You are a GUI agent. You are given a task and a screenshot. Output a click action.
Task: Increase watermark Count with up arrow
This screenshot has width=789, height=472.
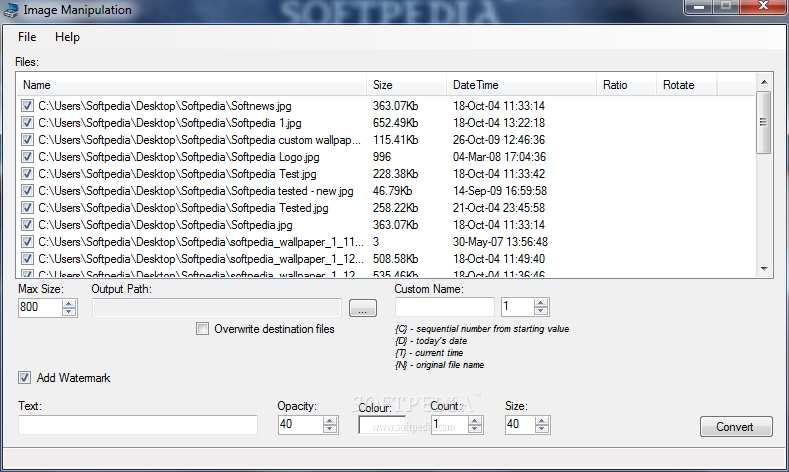click(475, 421)
